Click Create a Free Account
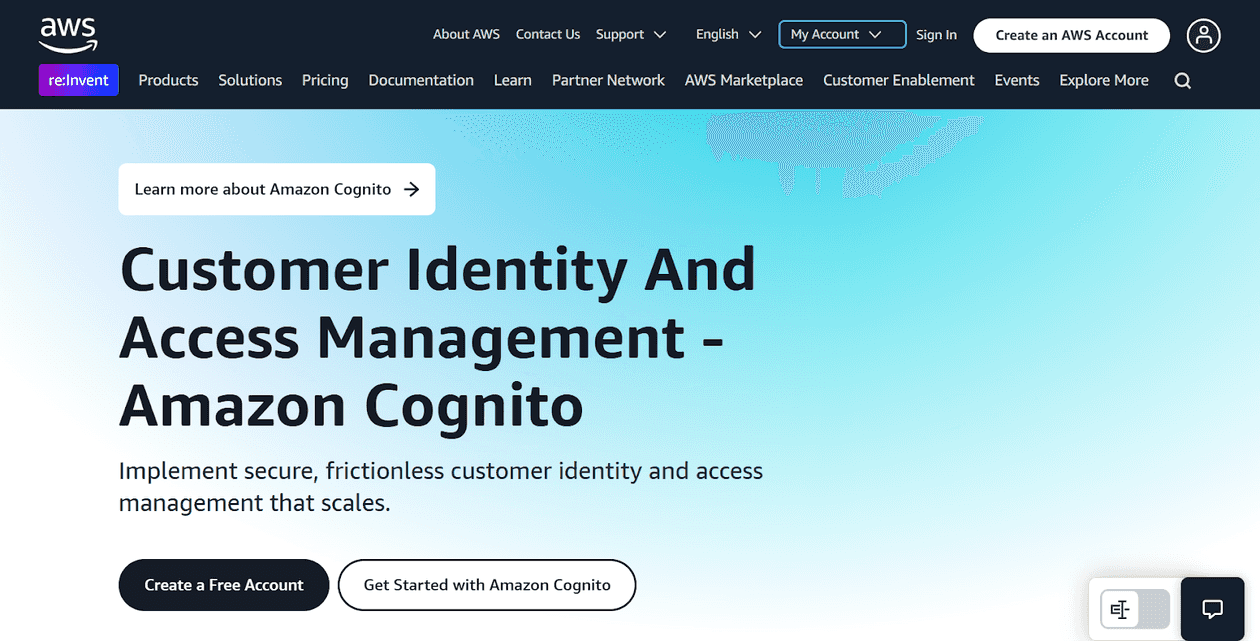 pyautogui.click(x=223, y=585)
